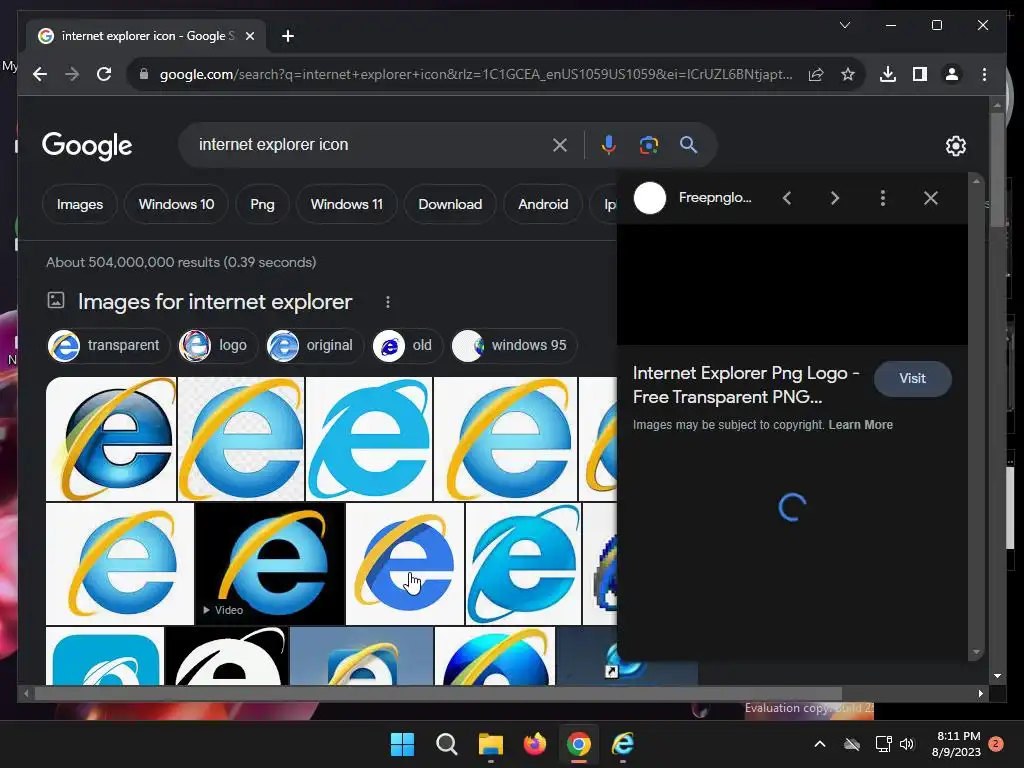
Task: Open 'Internet Explorer Png Logo' title link
Action: (x=746, y=385)
